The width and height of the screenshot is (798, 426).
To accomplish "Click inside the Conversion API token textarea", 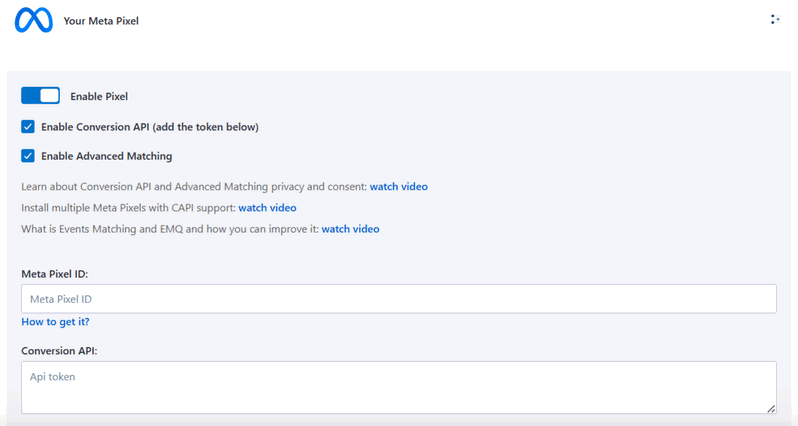I will tap(398, 387).
